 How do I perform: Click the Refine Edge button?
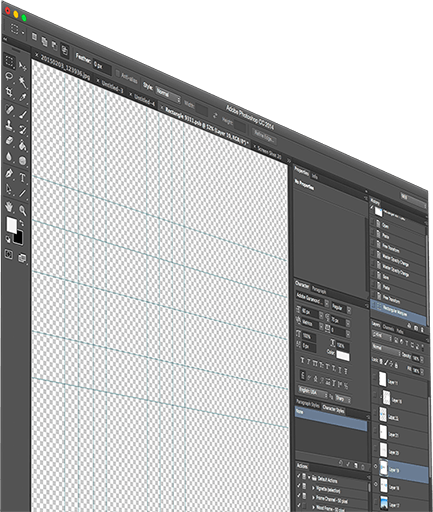point(264,136)
